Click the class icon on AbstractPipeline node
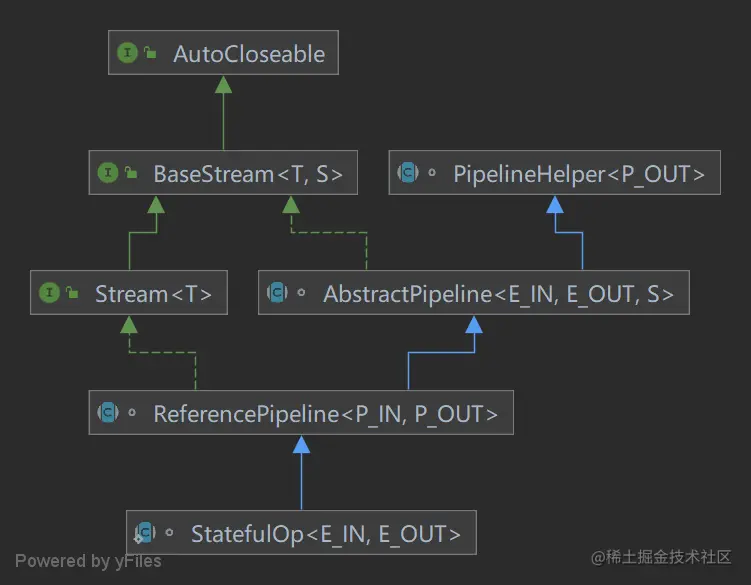The image size is (751, 585). (x=277, y=293)
